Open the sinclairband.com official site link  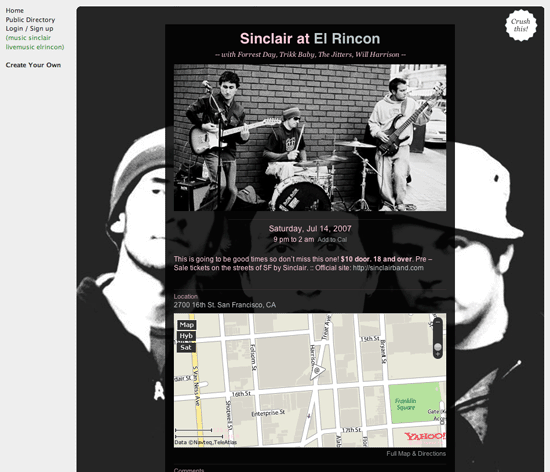tap(388, 268)
